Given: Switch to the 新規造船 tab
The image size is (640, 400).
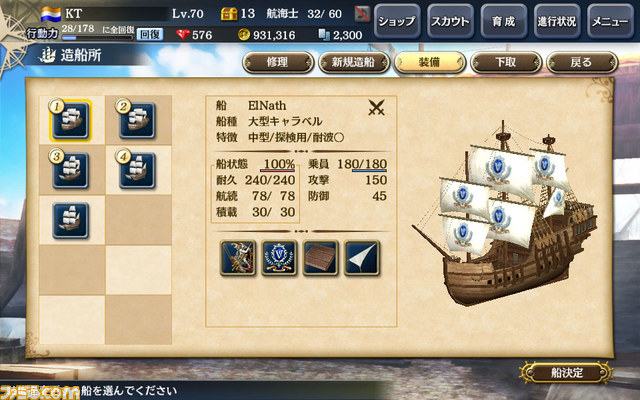Looking at the screenshot, I should [x=353, y=62].
